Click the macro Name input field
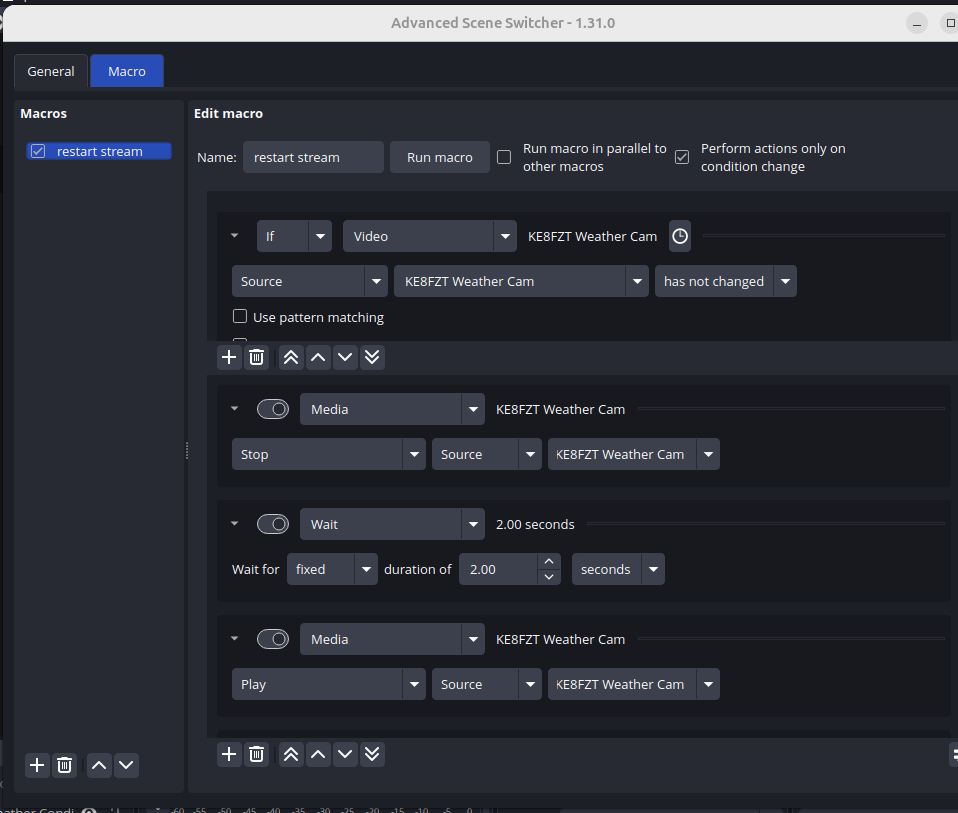The image size is (958, 813). tap(313, 157)
